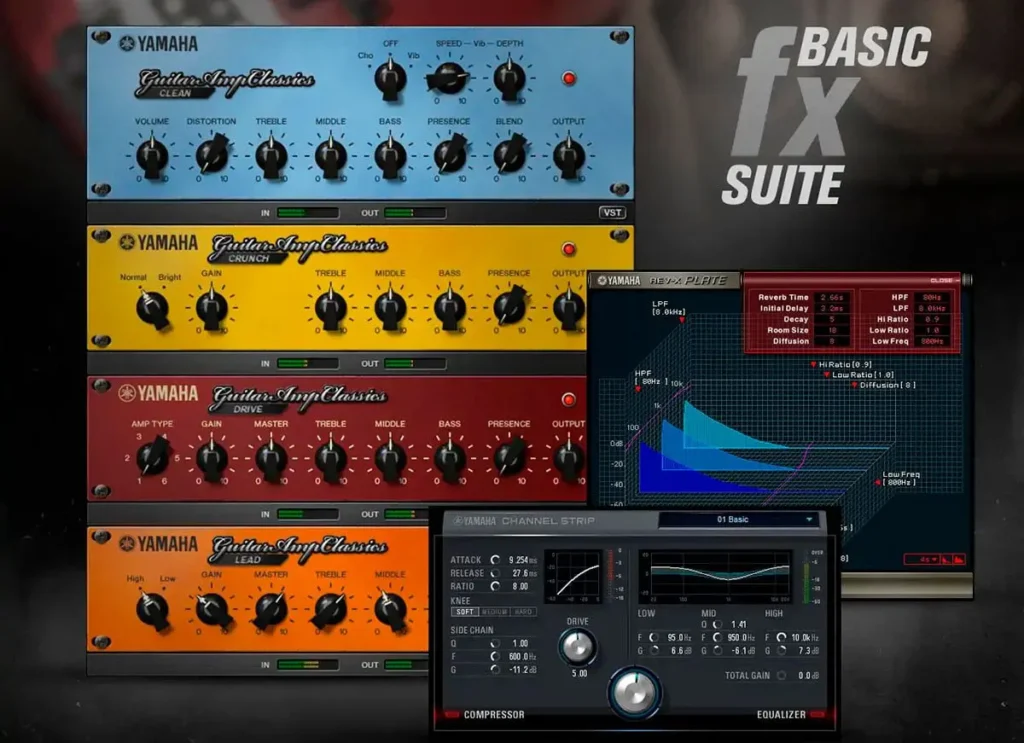
Task: Click the EQ curve display in Channel Strip
Action: click(717, 575)
